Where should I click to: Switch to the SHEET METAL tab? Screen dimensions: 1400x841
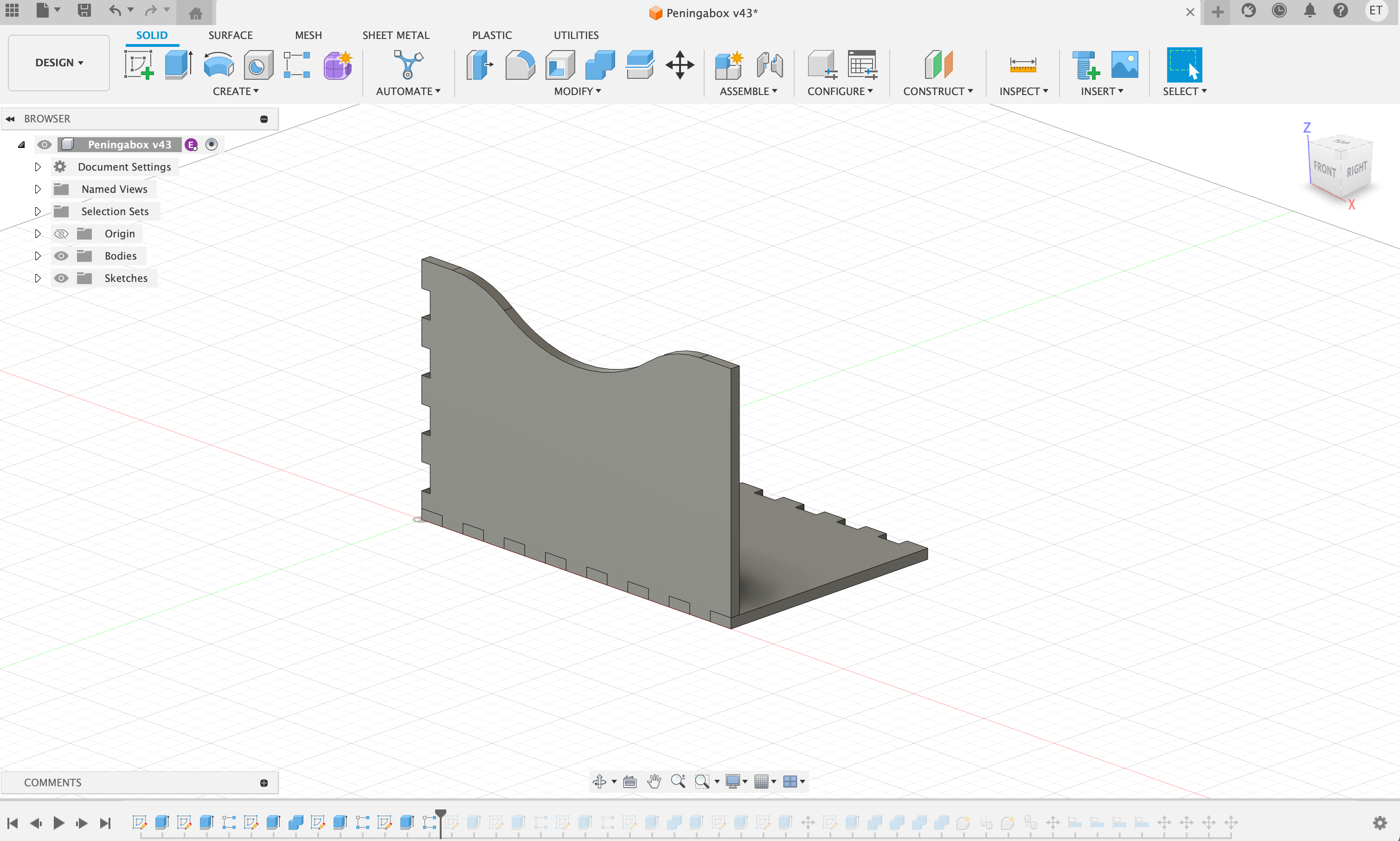tap(396, 35)
